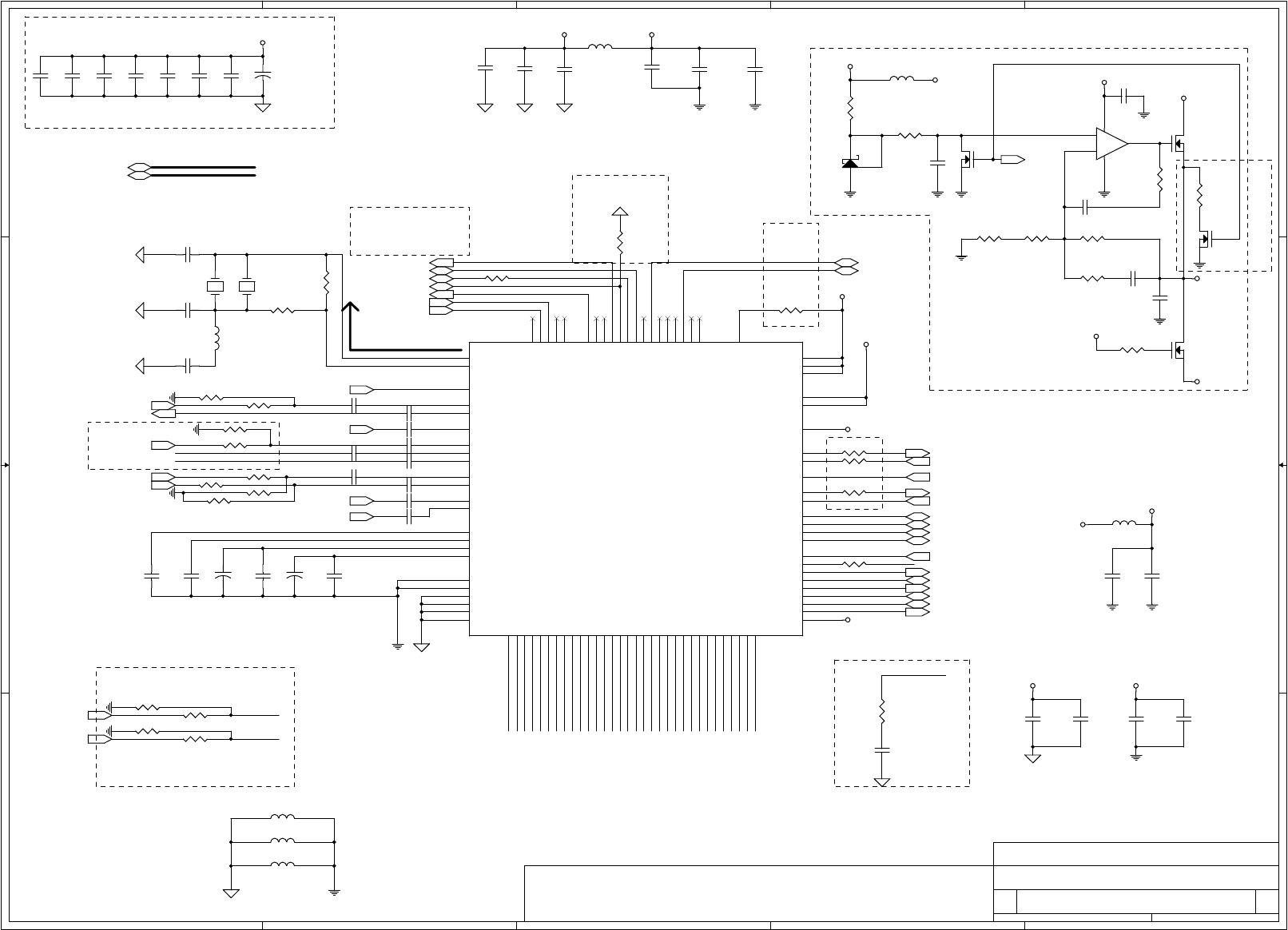Click the right crystal oscillator symbol
The height and width of the screenshot is (930, 1288).
(247, 286)
